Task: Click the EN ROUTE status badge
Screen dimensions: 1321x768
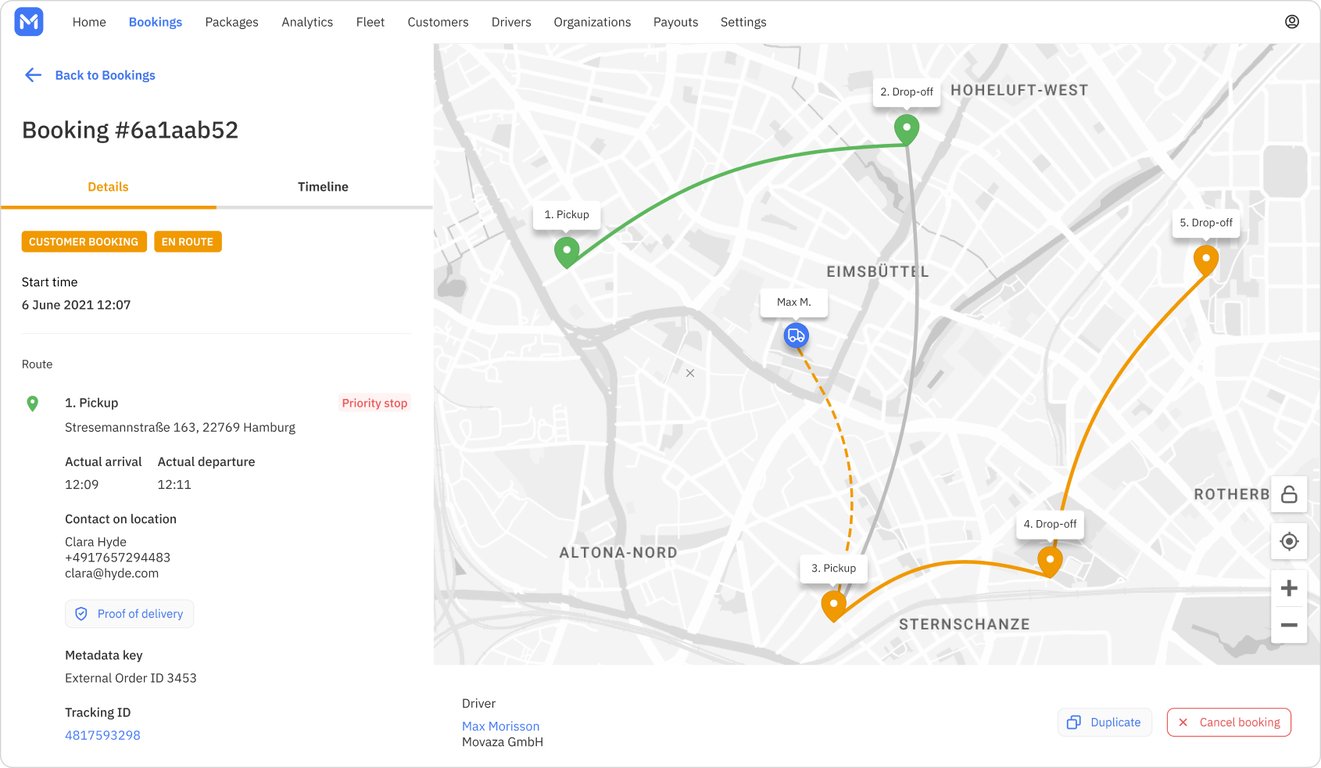Action: 188,242
